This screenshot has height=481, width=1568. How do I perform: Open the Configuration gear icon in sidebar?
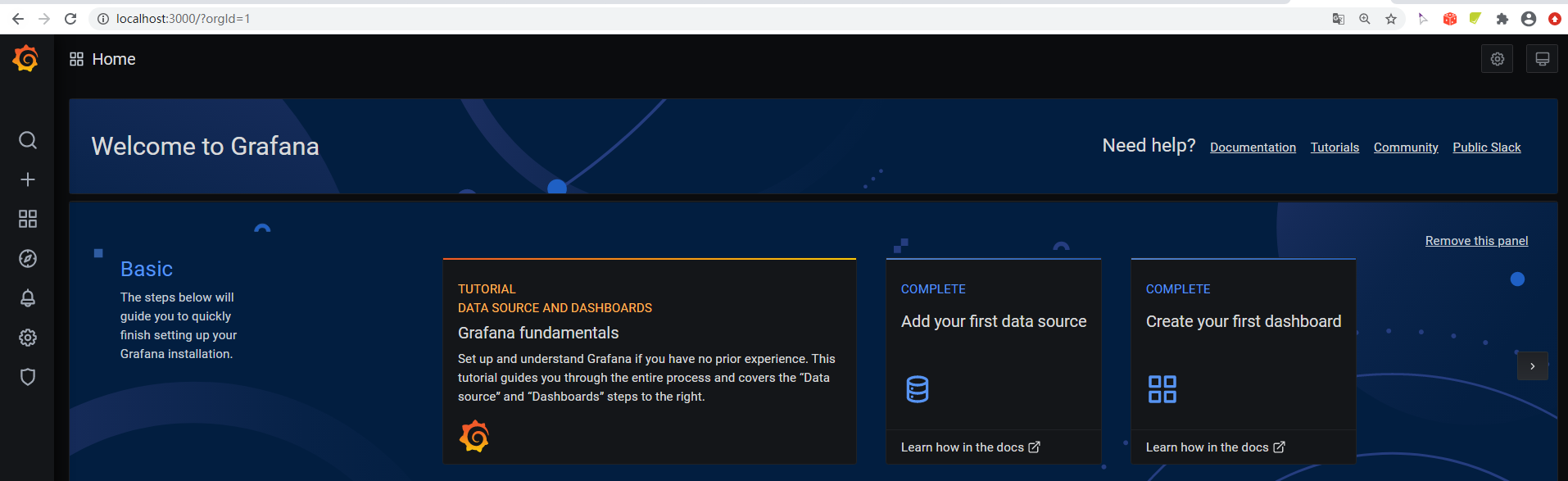click(x=28, y=338)
